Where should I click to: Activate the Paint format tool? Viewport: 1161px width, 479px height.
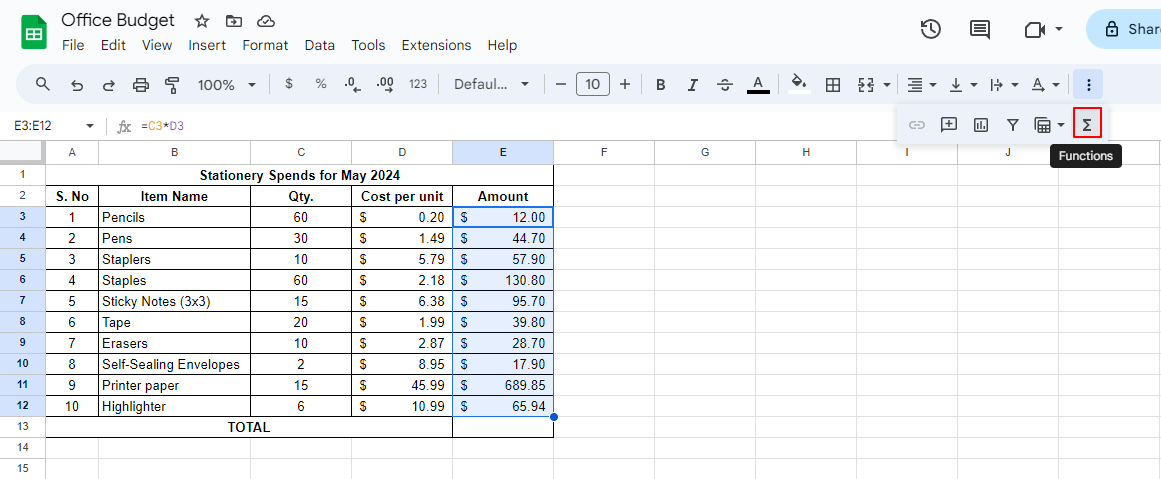(173, 84)
